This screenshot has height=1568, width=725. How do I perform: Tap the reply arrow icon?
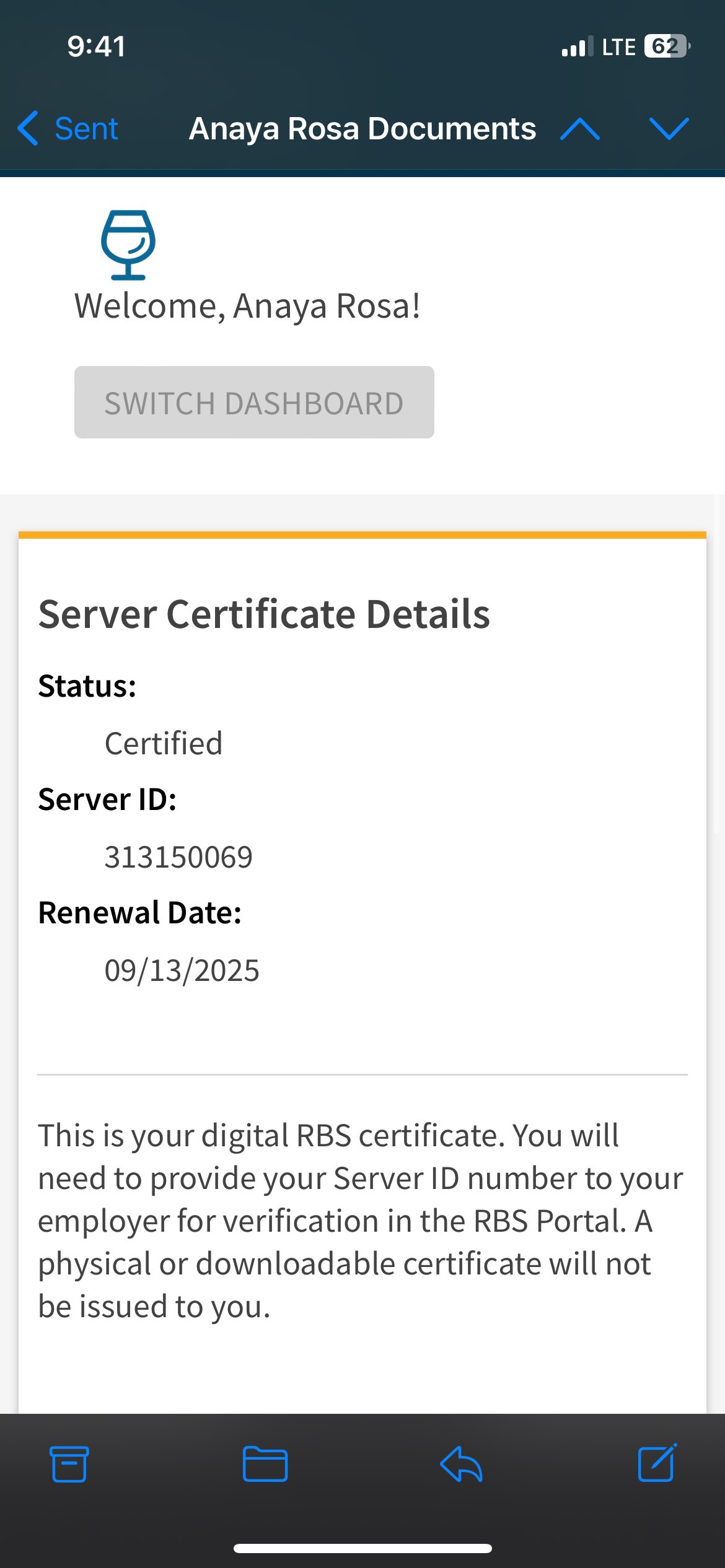(461, 1464)
